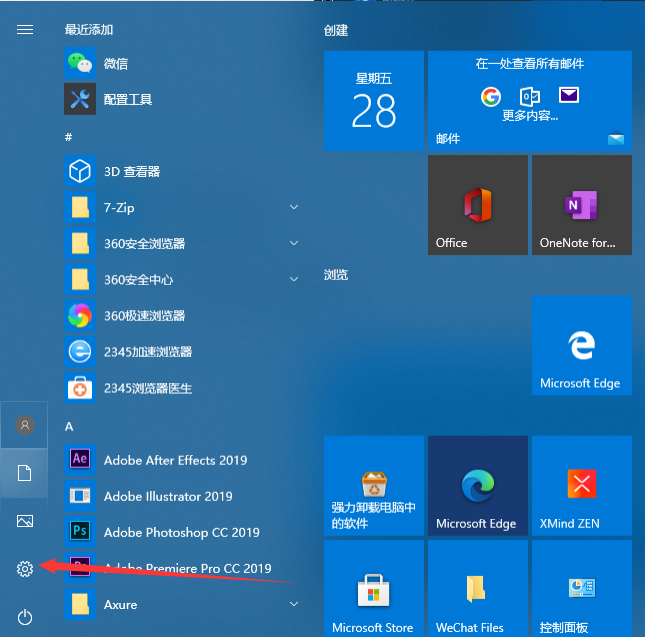
Task: Launch WeChat (微信) from recently added
Action: click(x=115, y=64)
